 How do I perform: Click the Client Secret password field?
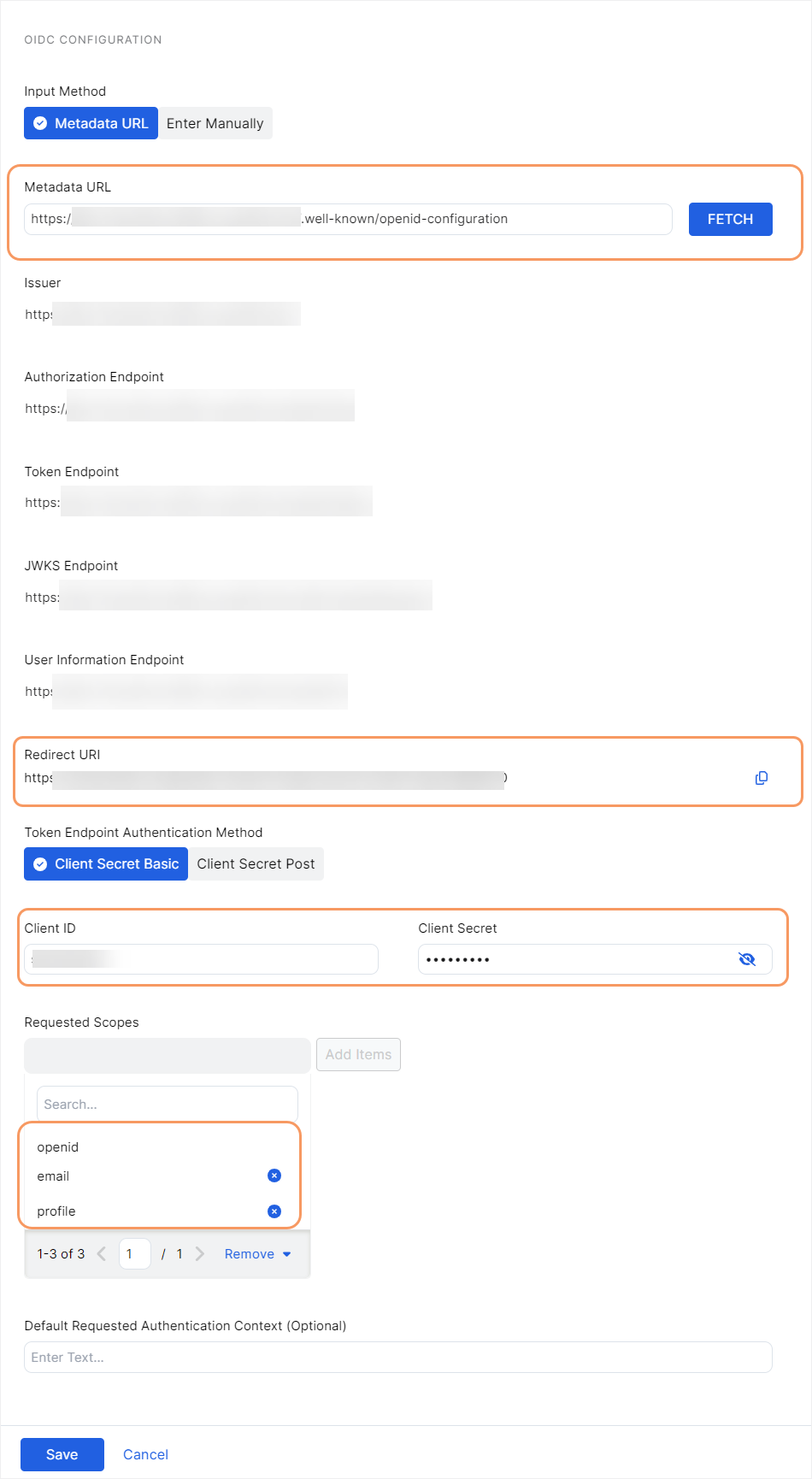(595, 959)
